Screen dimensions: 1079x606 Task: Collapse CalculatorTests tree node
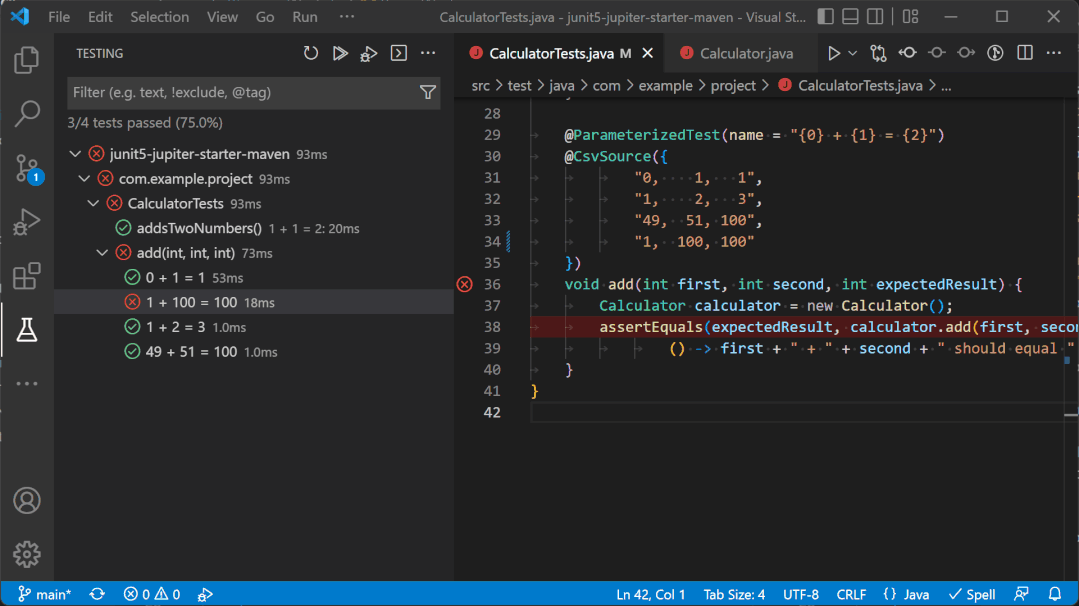click(93, 204)
